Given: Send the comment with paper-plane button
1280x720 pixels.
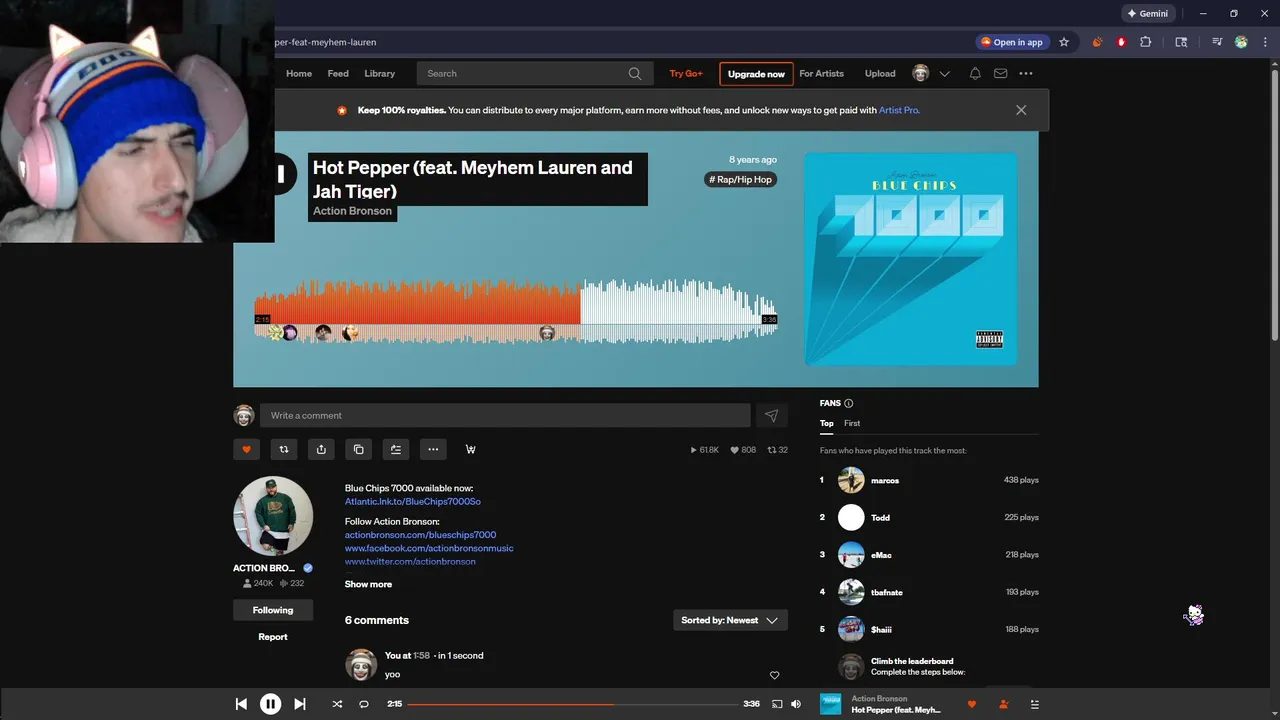Looking at the screenshot, I should [x=771, y=415].
